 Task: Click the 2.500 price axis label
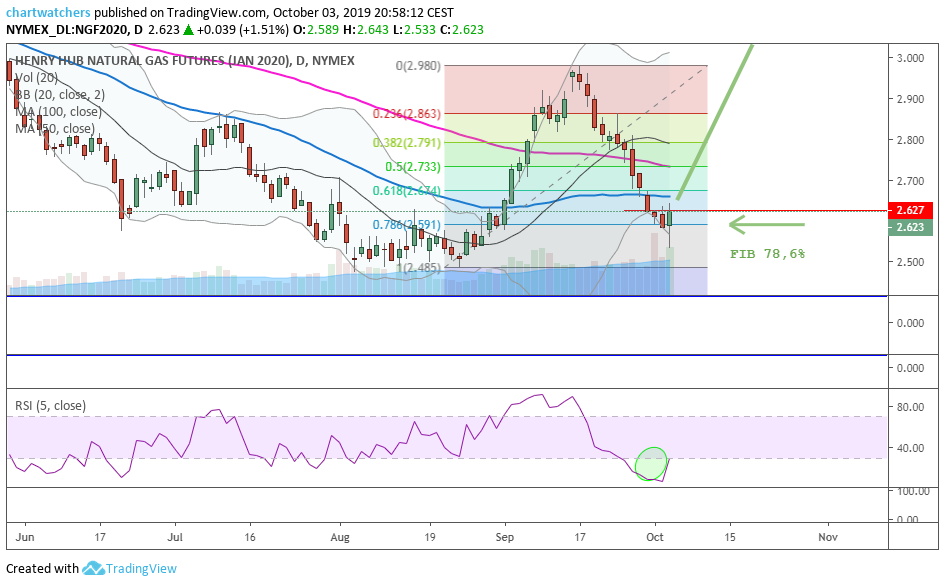click(x=910, y=262)
